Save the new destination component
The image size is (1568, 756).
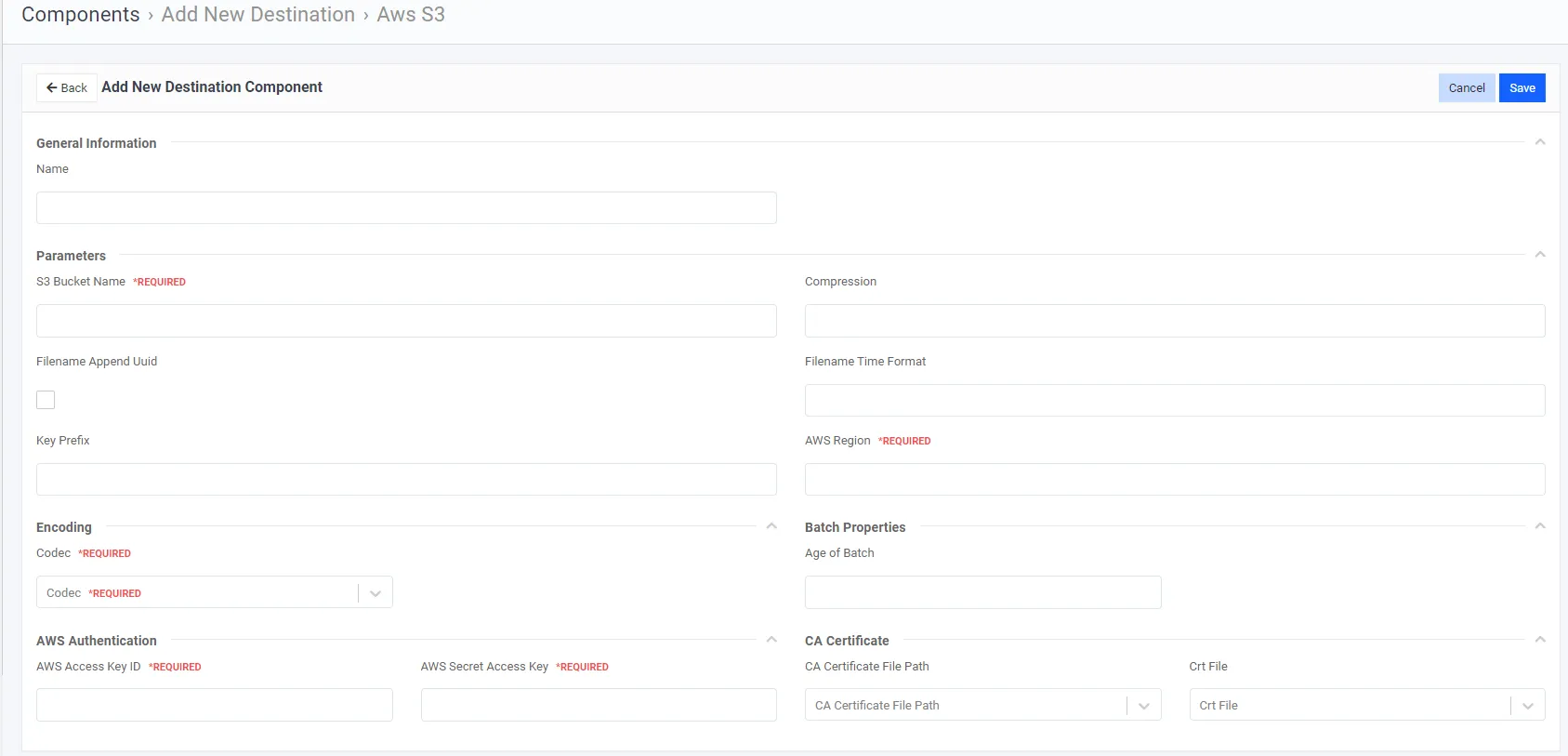tap(1522, 87)
